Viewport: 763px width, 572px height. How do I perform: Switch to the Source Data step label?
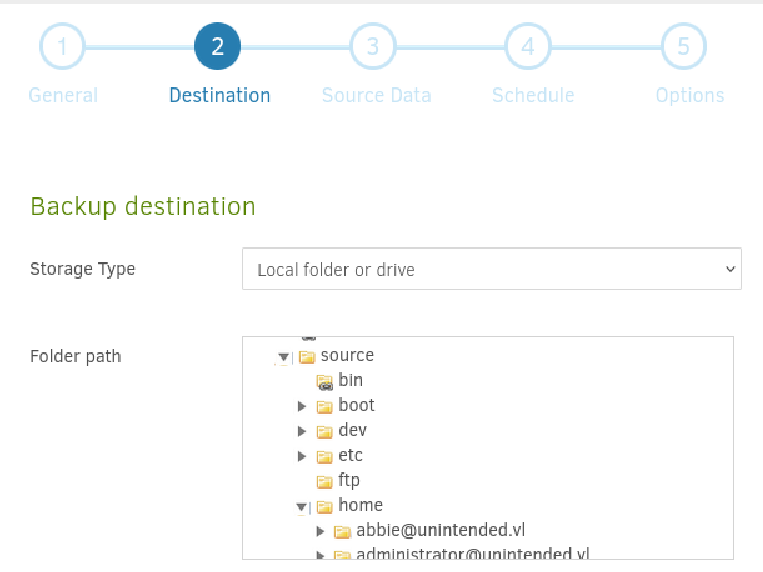tap(377, 95)
